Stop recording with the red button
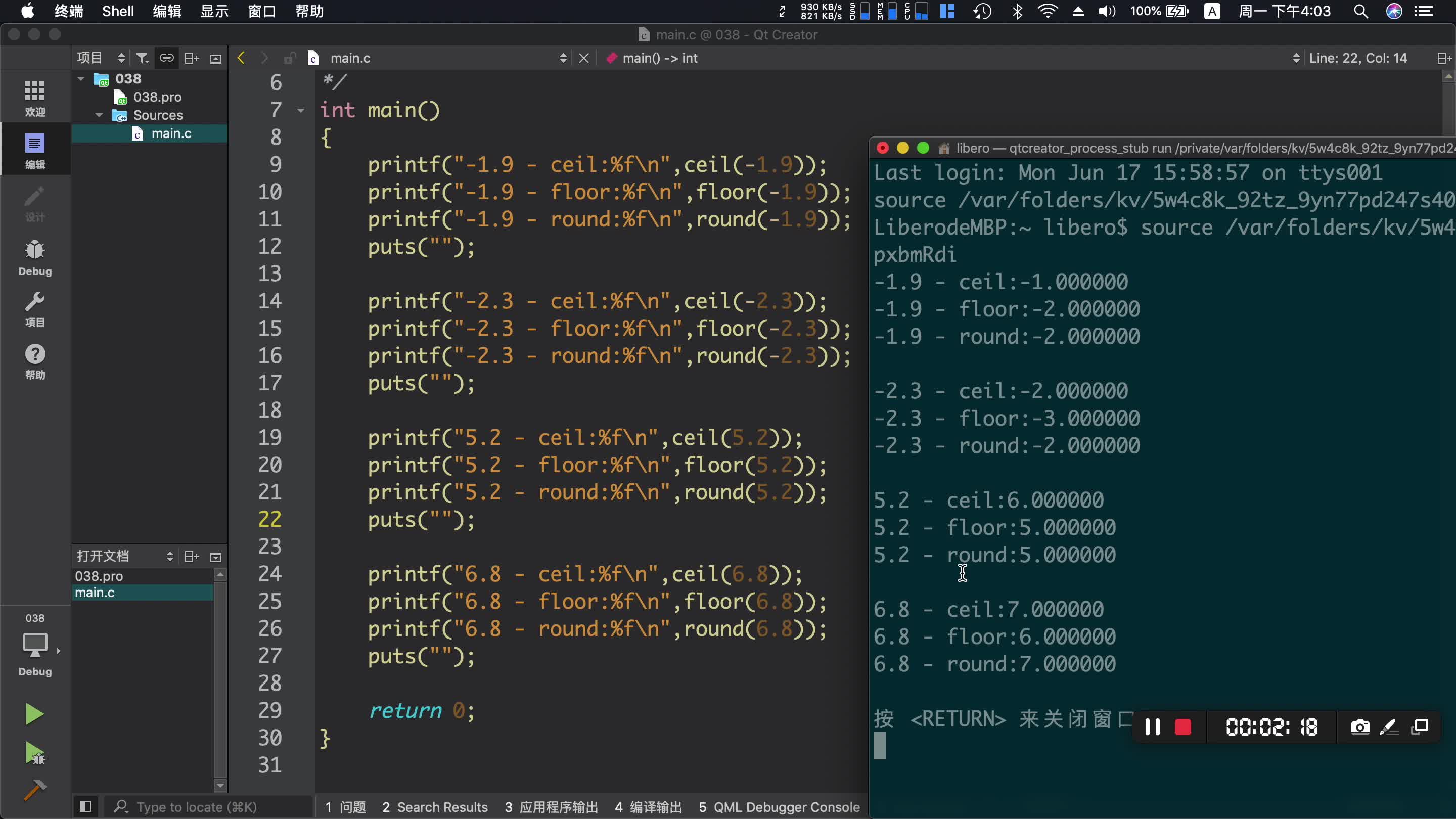The height and width of the screenshot is (819, 1456). click(1182, 727)
